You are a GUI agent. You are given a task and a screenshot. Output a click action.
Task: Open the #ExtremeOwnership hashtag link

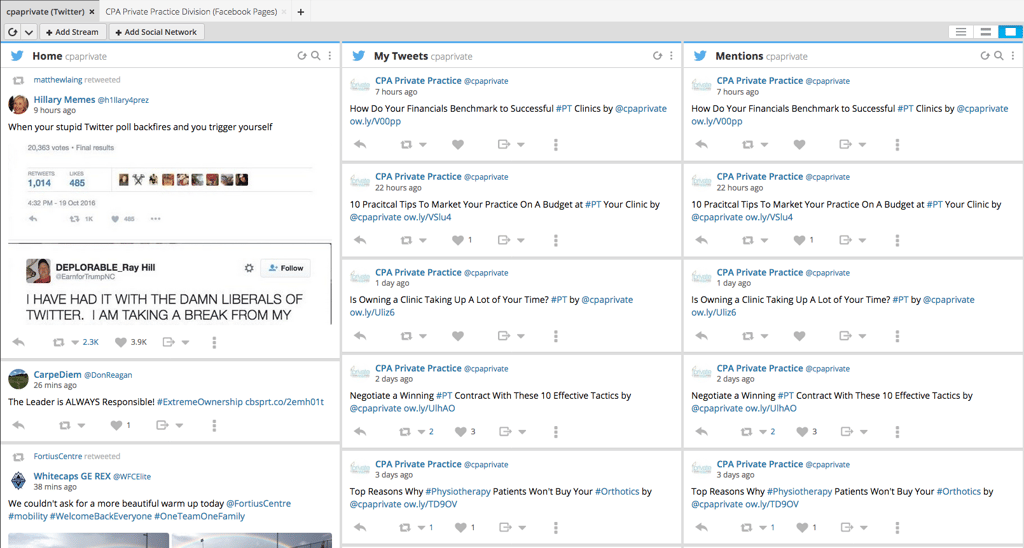199,402
